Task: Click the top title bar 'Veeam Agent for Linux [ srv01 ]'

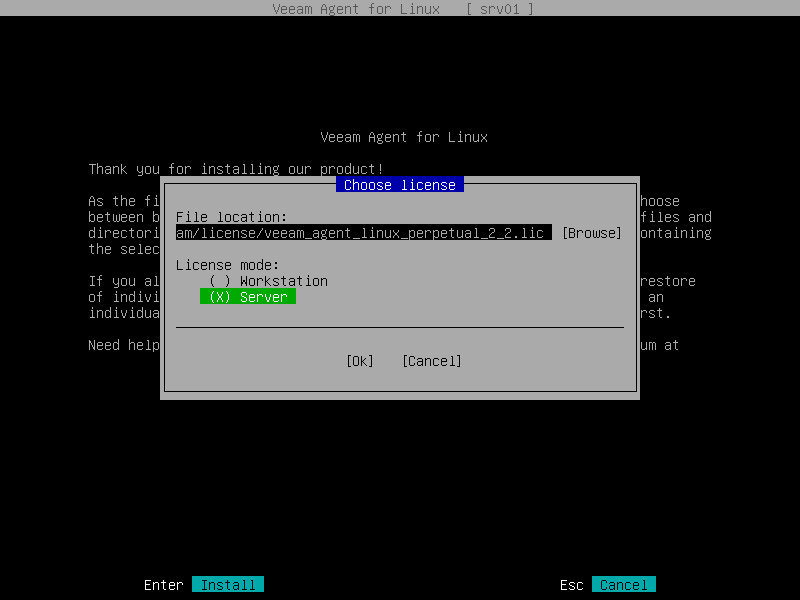Action: 400,8
